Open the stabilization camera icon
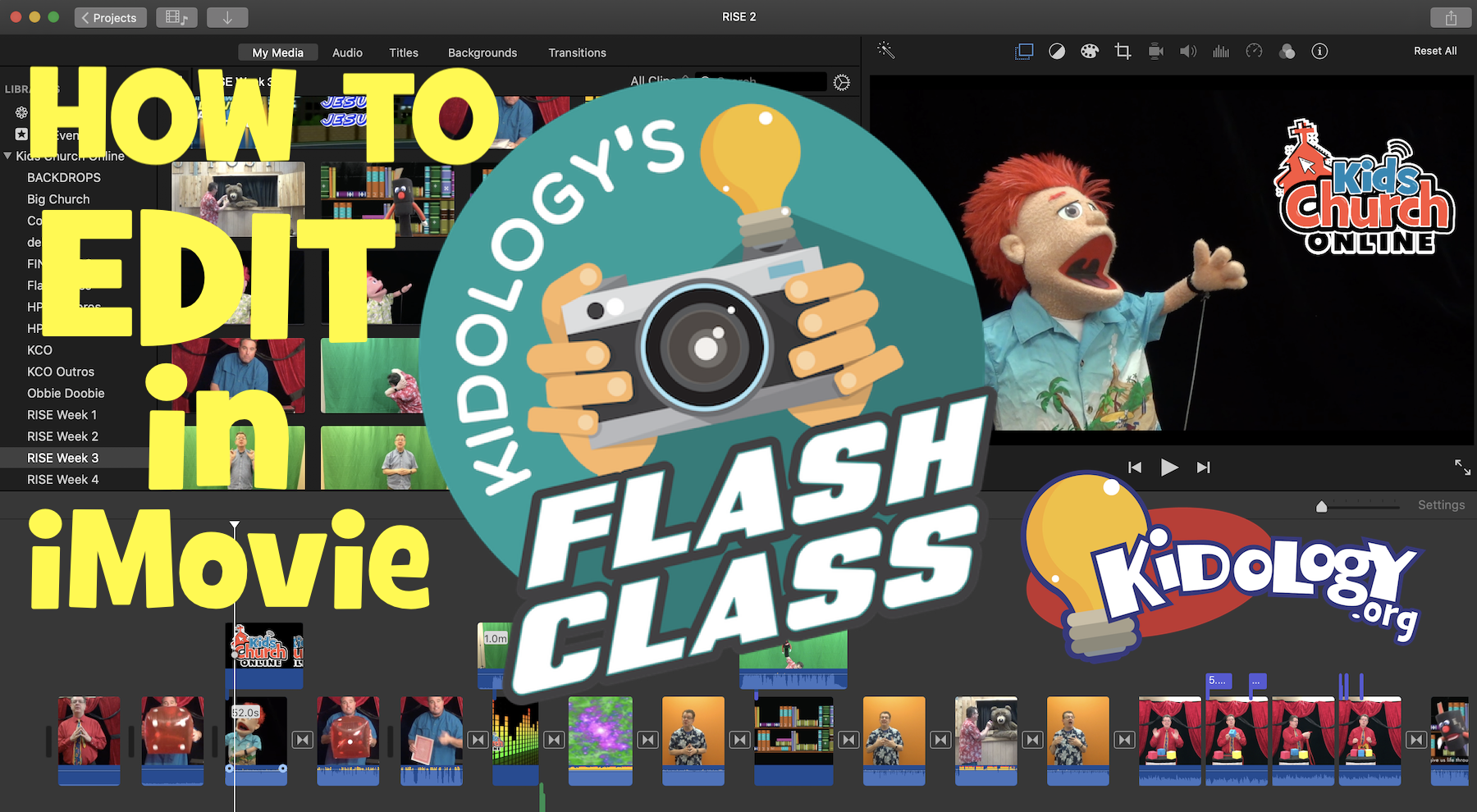The image size is (1477, 812). click(1155, 51)
